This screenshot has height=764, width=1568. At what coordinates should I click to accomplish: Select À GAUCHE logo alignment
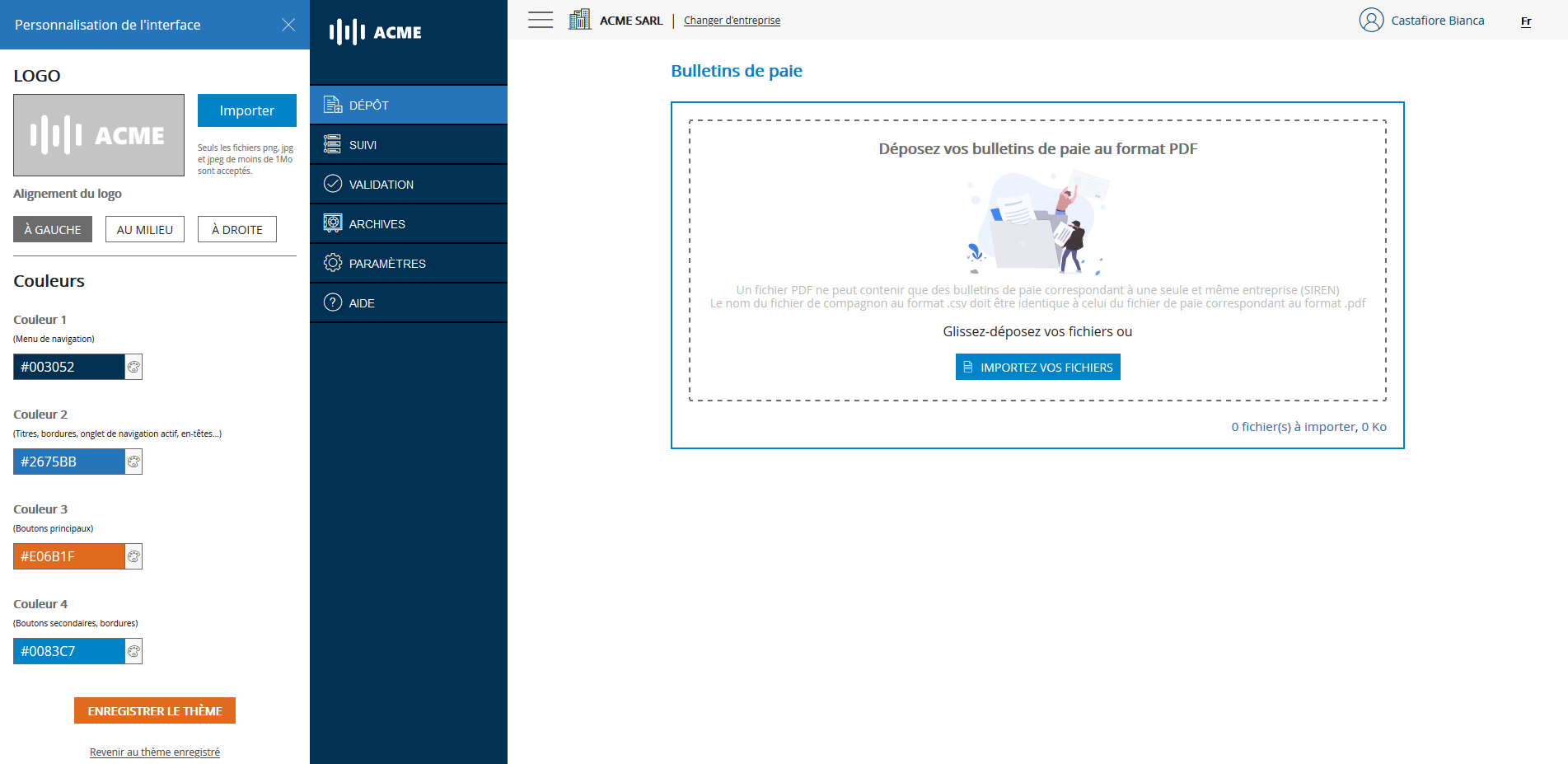click(x=52, y=229)
